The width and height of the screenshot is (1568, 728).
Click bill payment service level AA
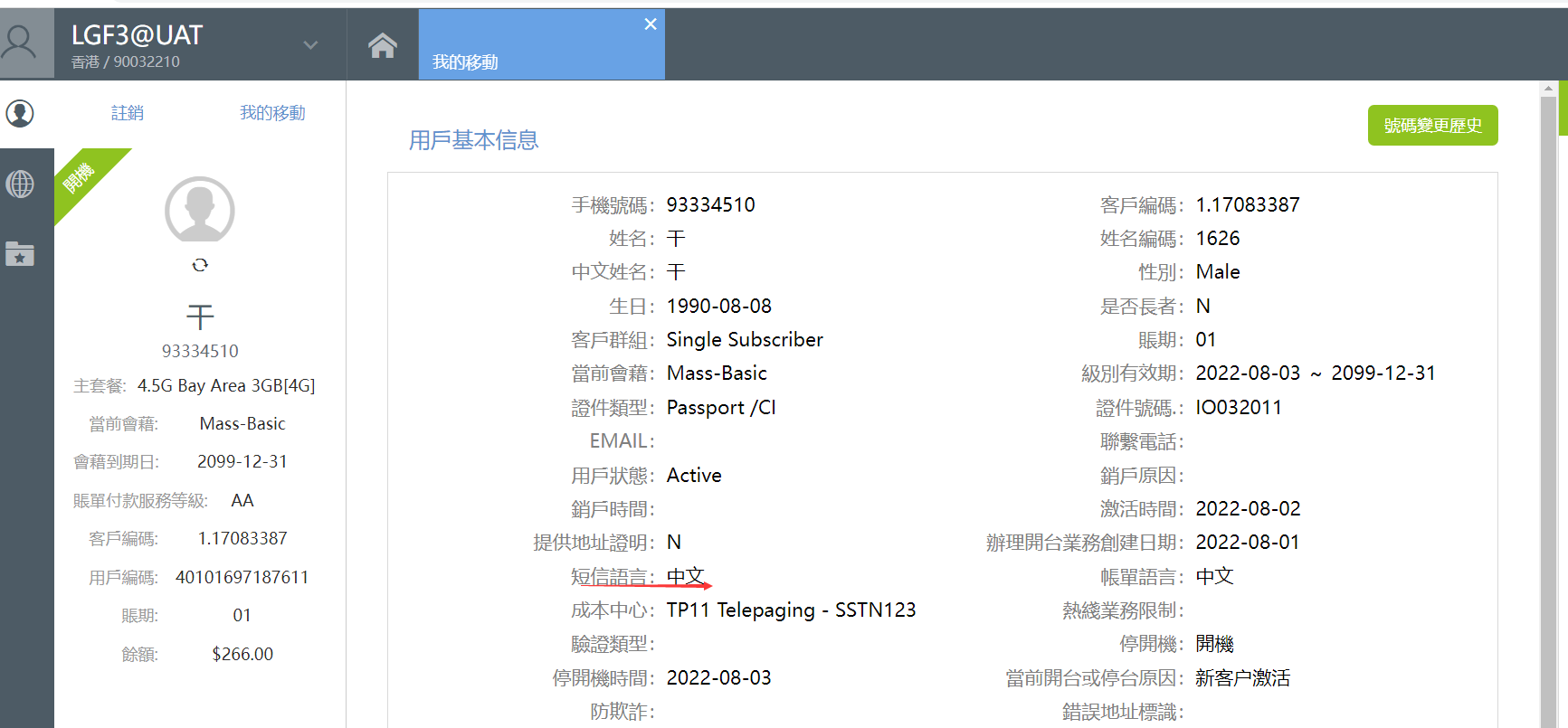pos(242,501)
